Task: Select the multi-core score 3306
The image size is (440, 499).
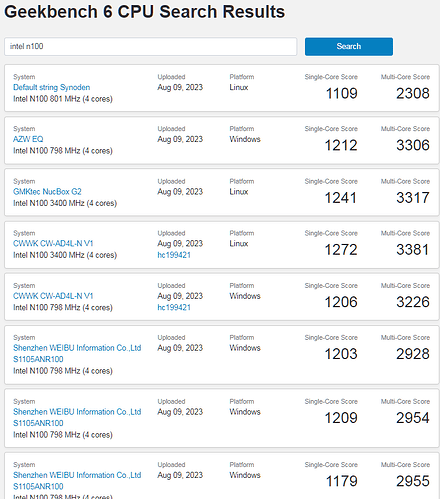Action: 413,145
